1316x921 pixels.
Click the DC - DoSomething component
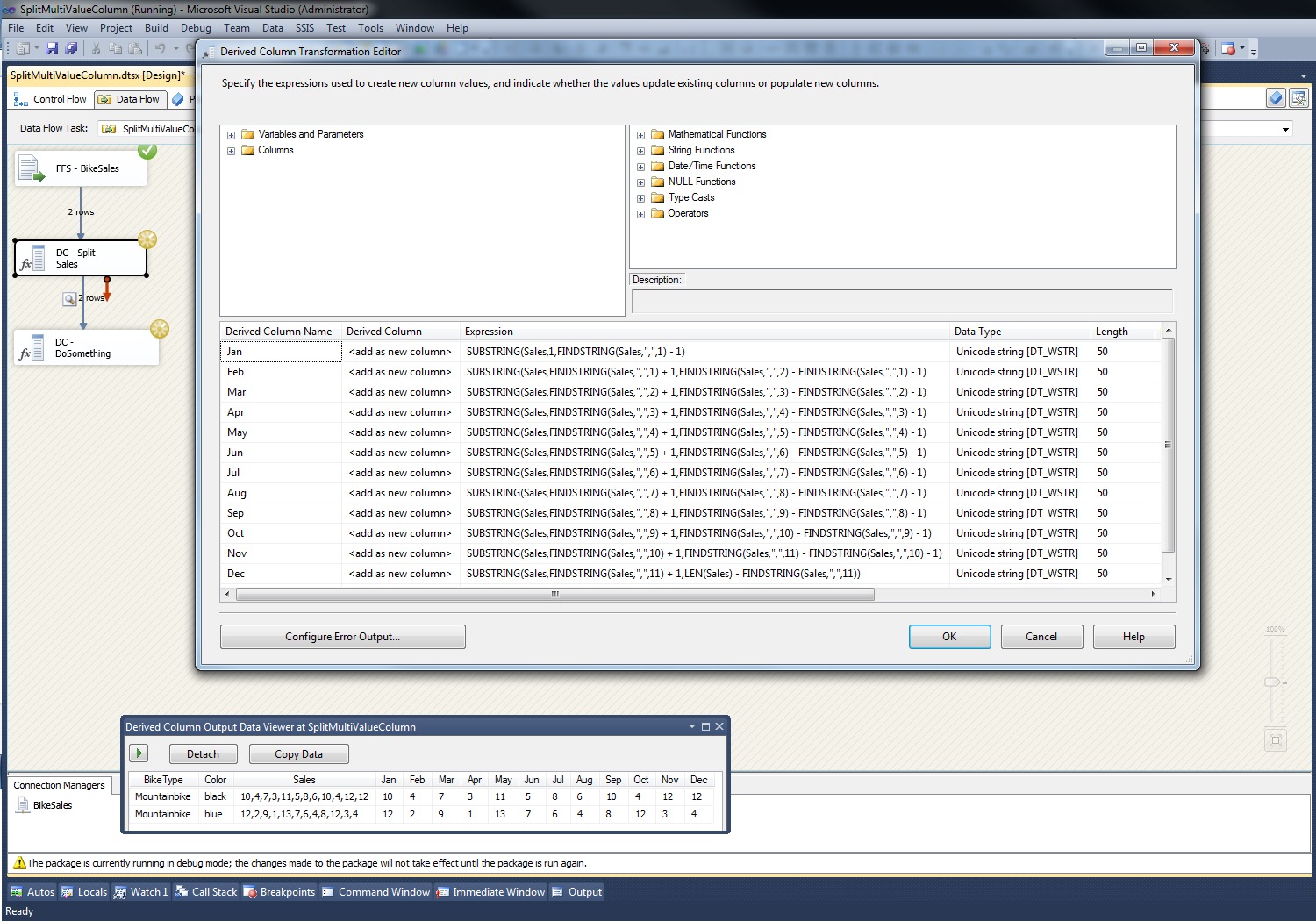click(85, 346)
